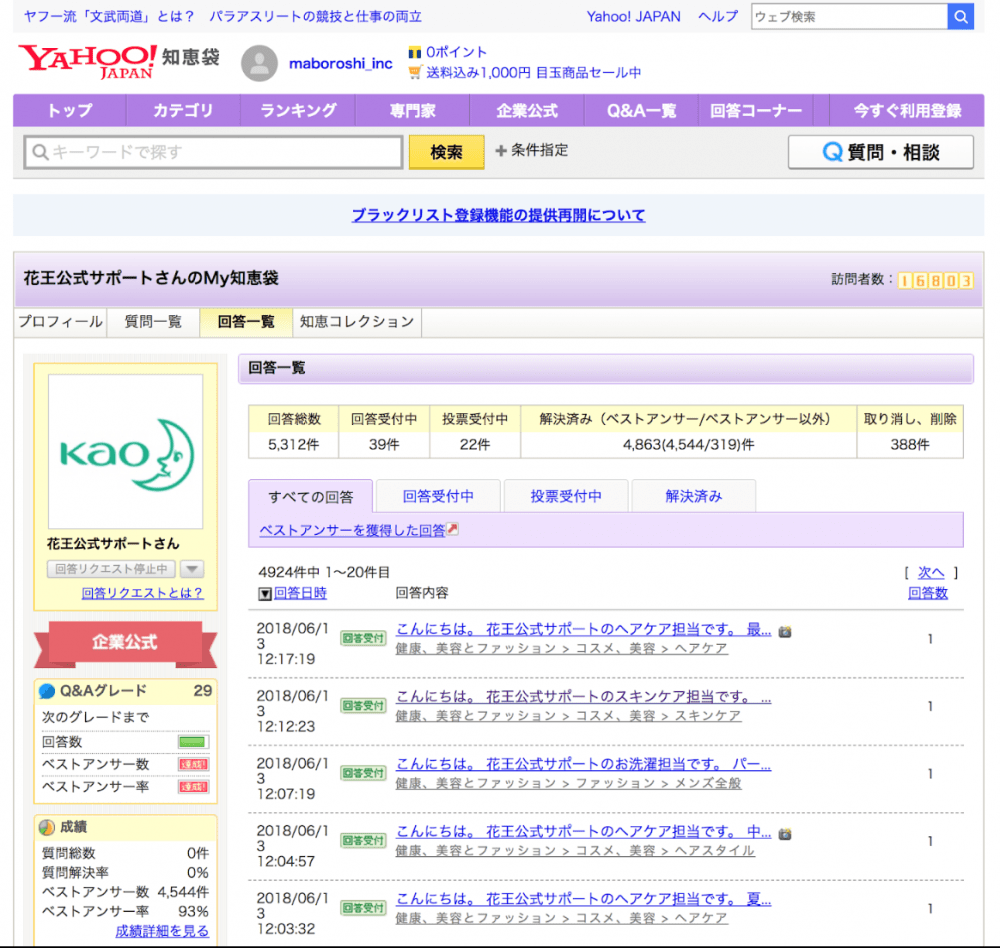1000x948 pixels.
Task: Focus the ウェブ検索 input field
Action: [849, 17]
